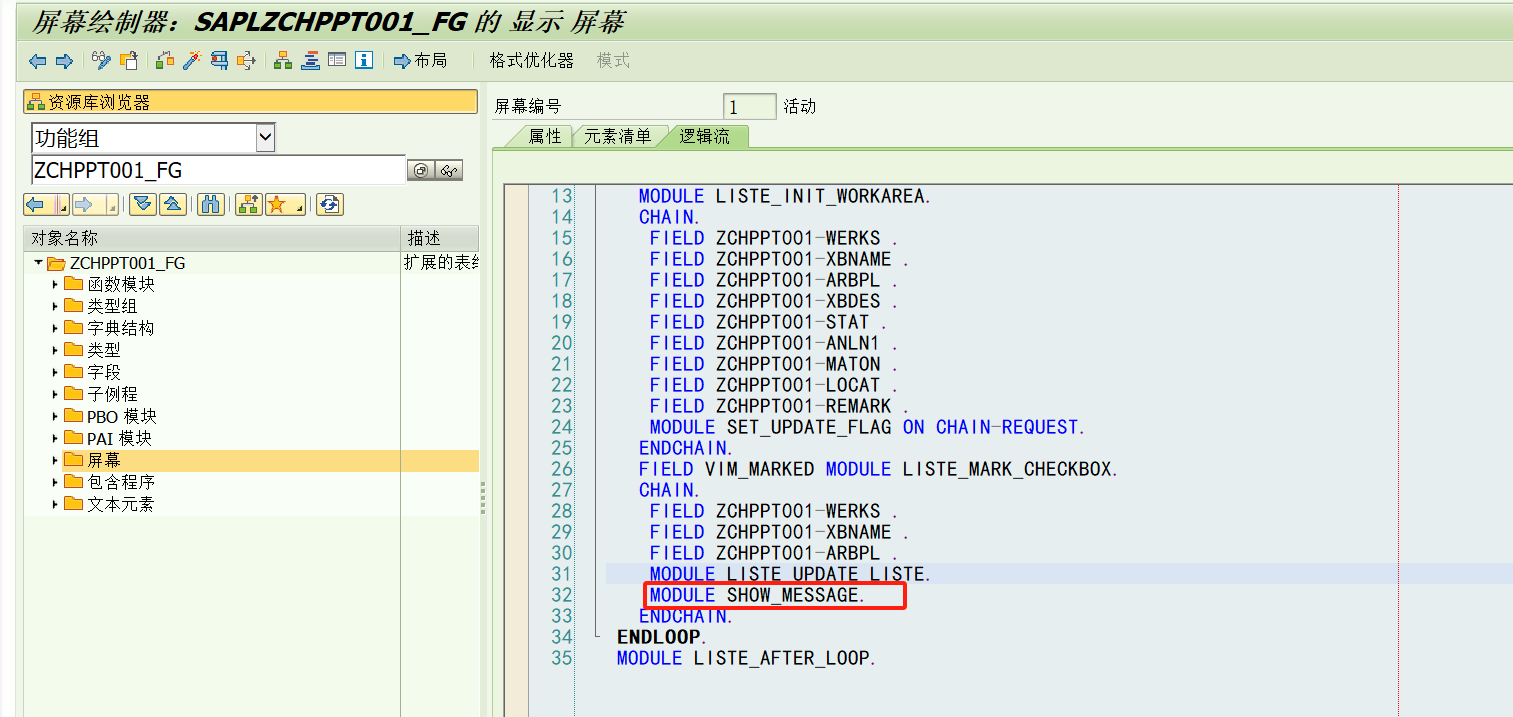The height and width of the screenshot is (717, 1513).
Task: Show the object list hierarchy icon
Action: pyautogui.click(x=284, y=61)
